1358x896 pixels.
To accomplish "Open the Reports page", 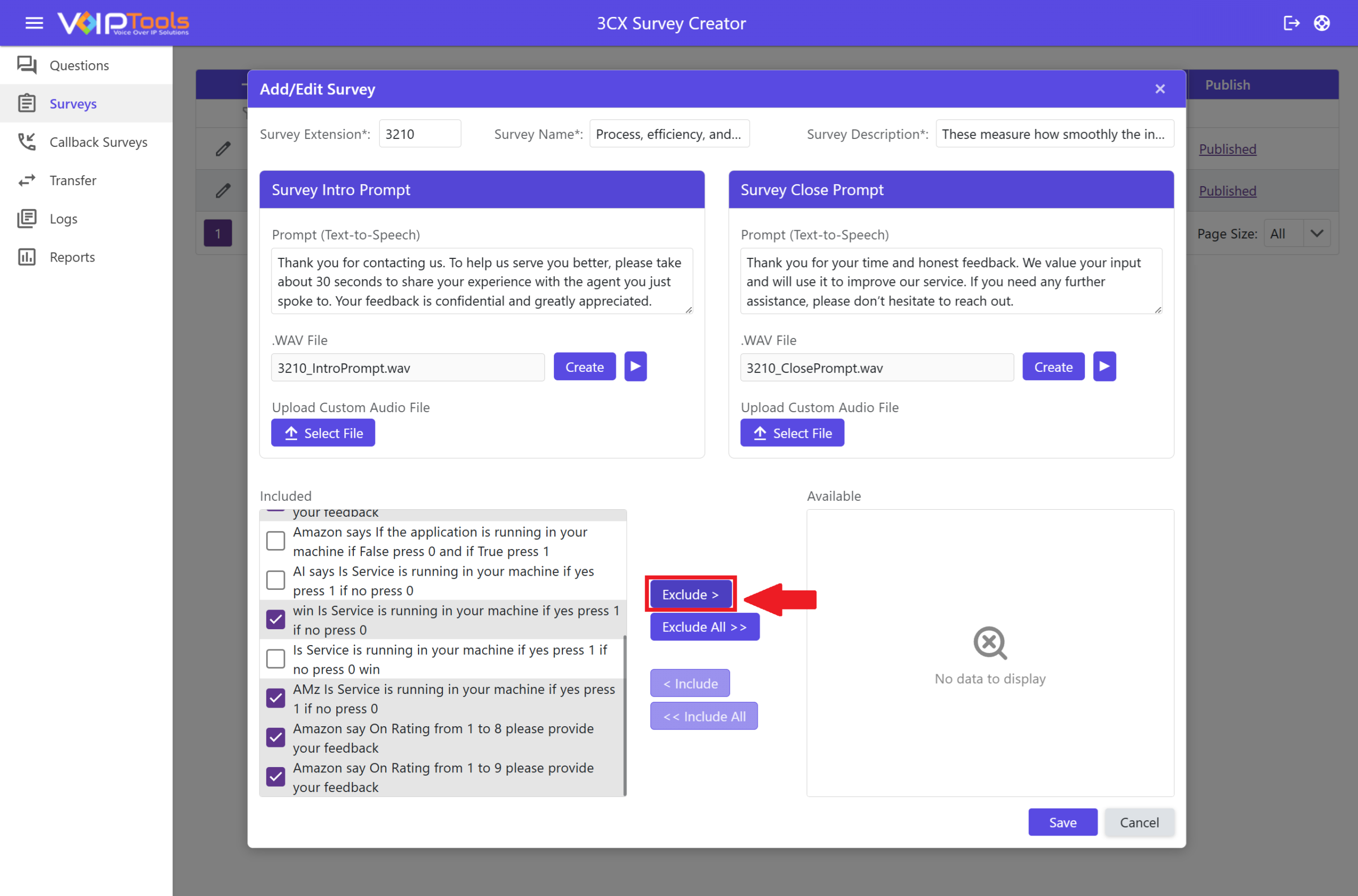I will [x=86, y=257].
